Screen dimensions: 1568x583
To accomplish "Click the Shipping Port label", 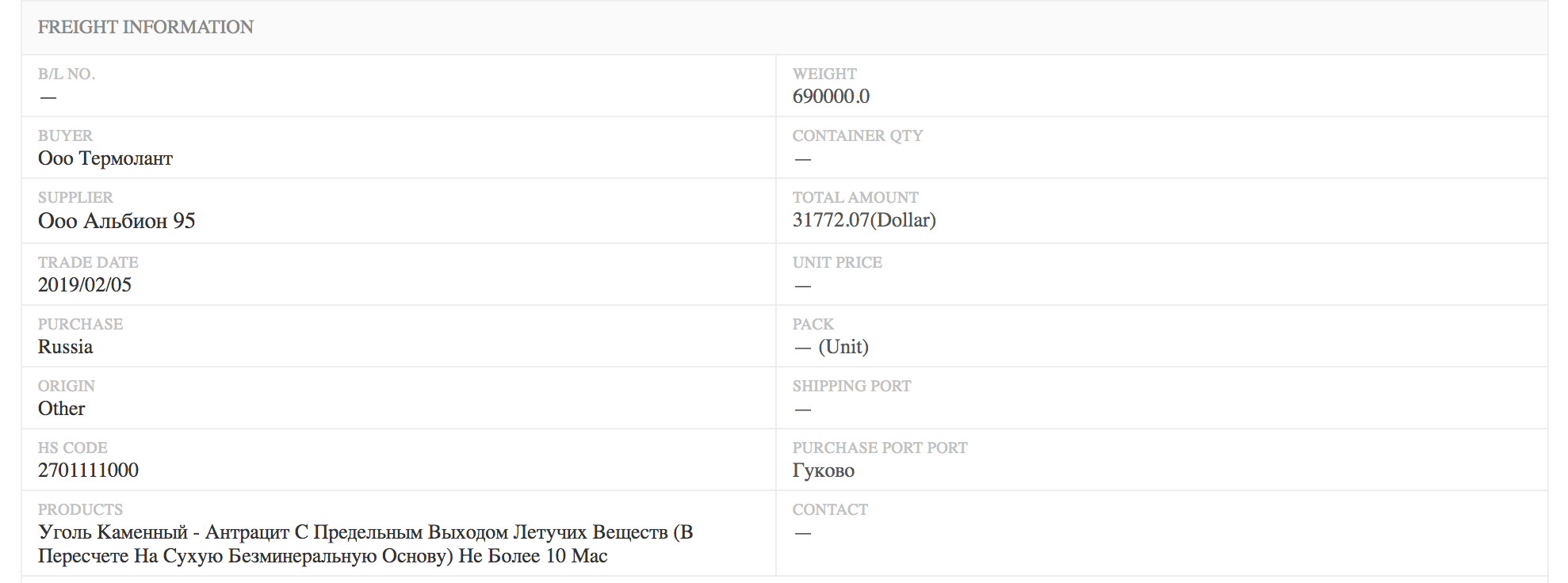I will (x=852, y=386).
